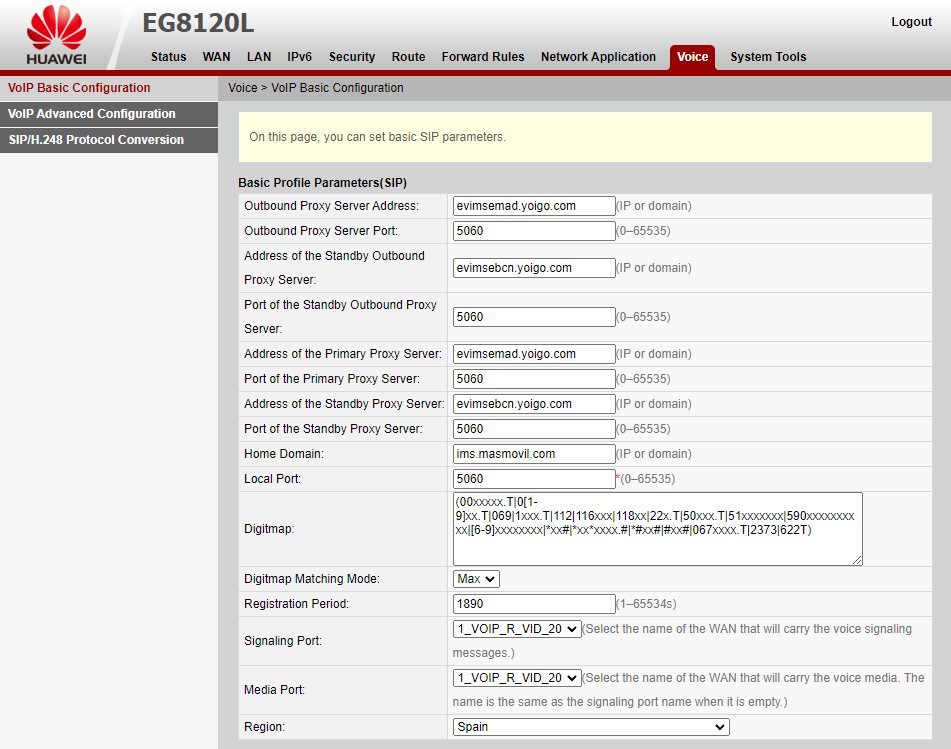This screenshot has height=749, width=951.
Task: Select VoIP Basic Configuration in sidebar
Action: pyautogui.click(x=109, y=88)
